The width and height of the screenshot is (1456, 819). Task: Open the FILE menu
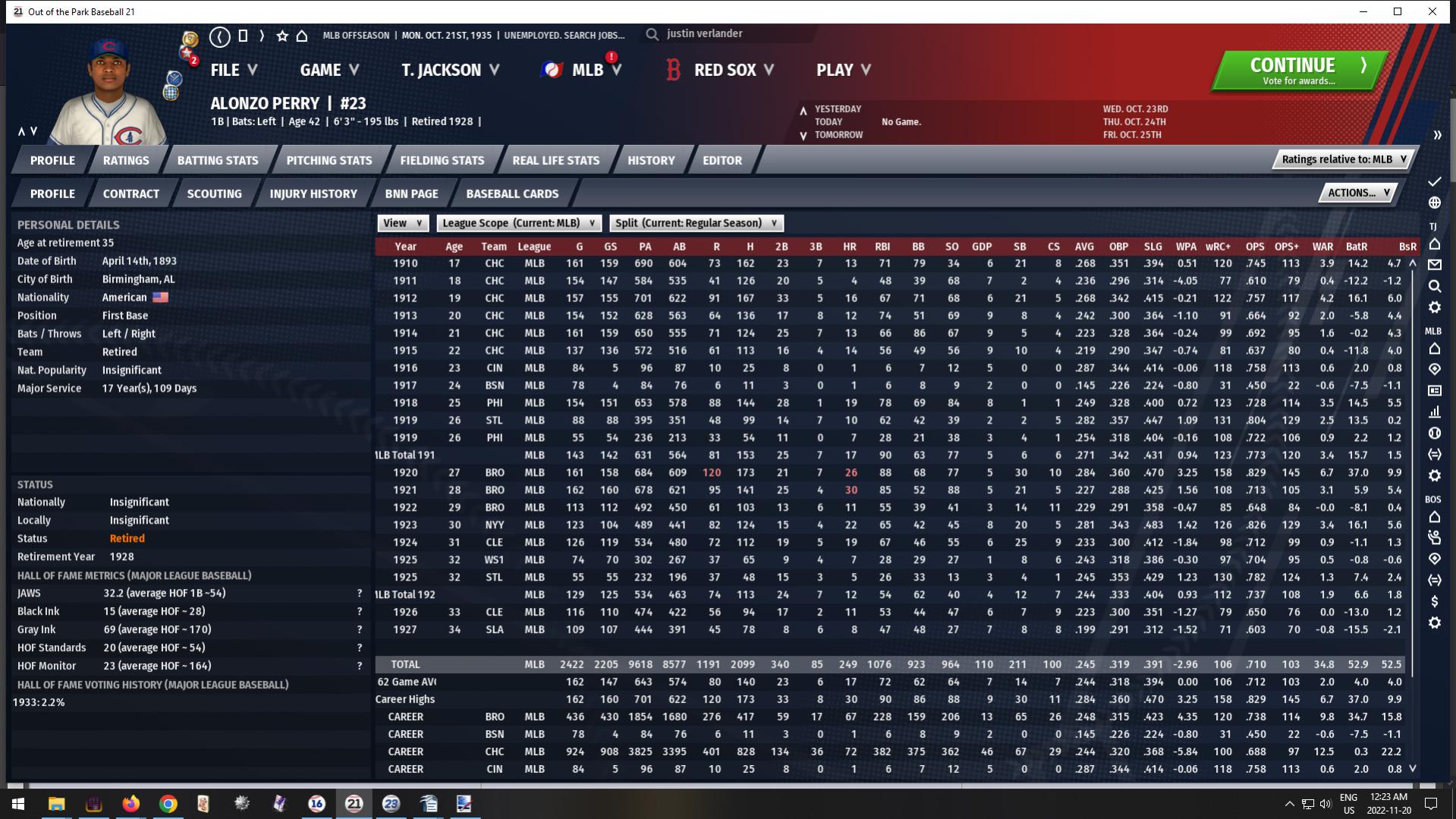click(x=234, y=70)
